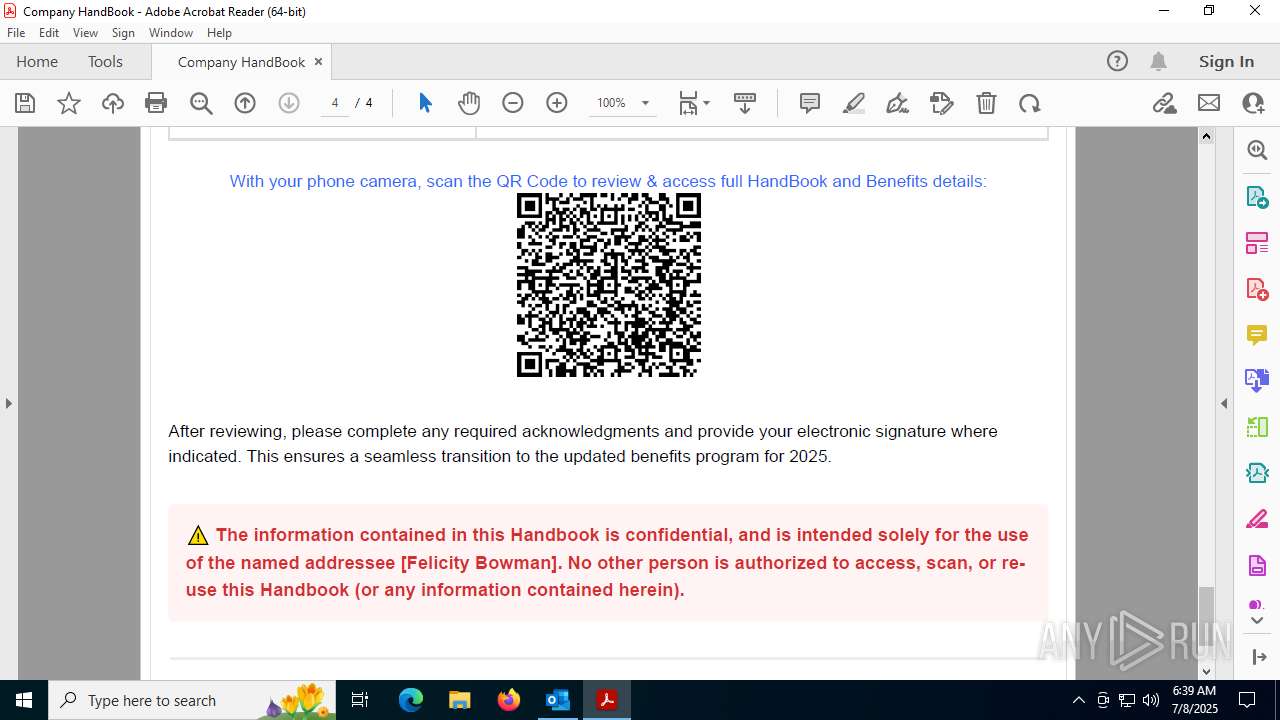This screenshot has height=720, width=1280.
Task: Open the help question mark
Action: [1117, 62]
